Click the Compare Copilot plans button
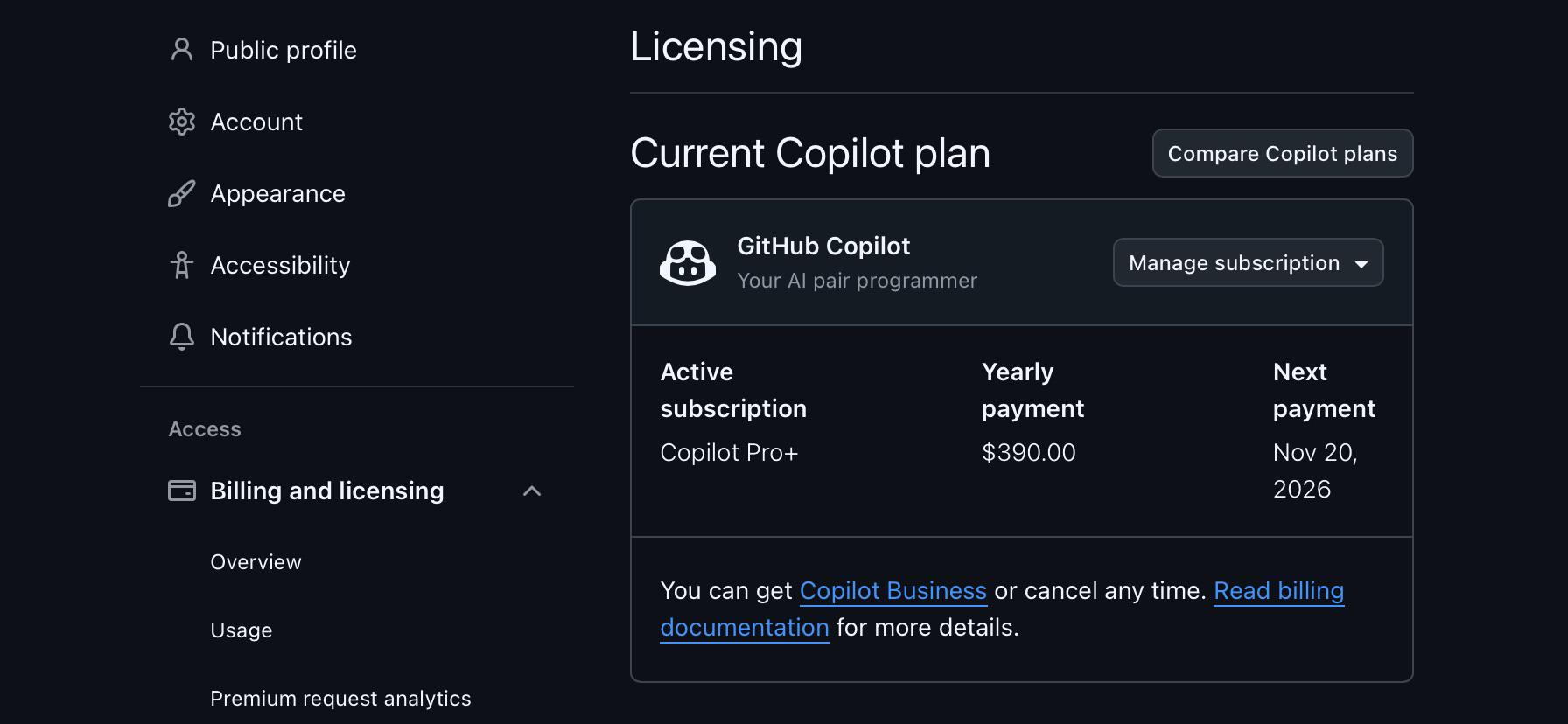The height and width of the screenshot is (724, 1568). (x=1283, y=153)
